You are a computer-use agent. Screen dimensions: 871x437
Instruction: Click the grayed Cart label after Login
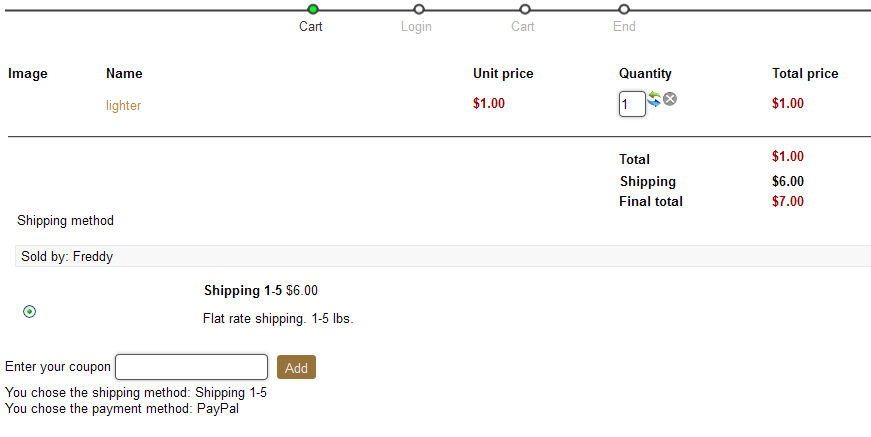tap(523, 26)
